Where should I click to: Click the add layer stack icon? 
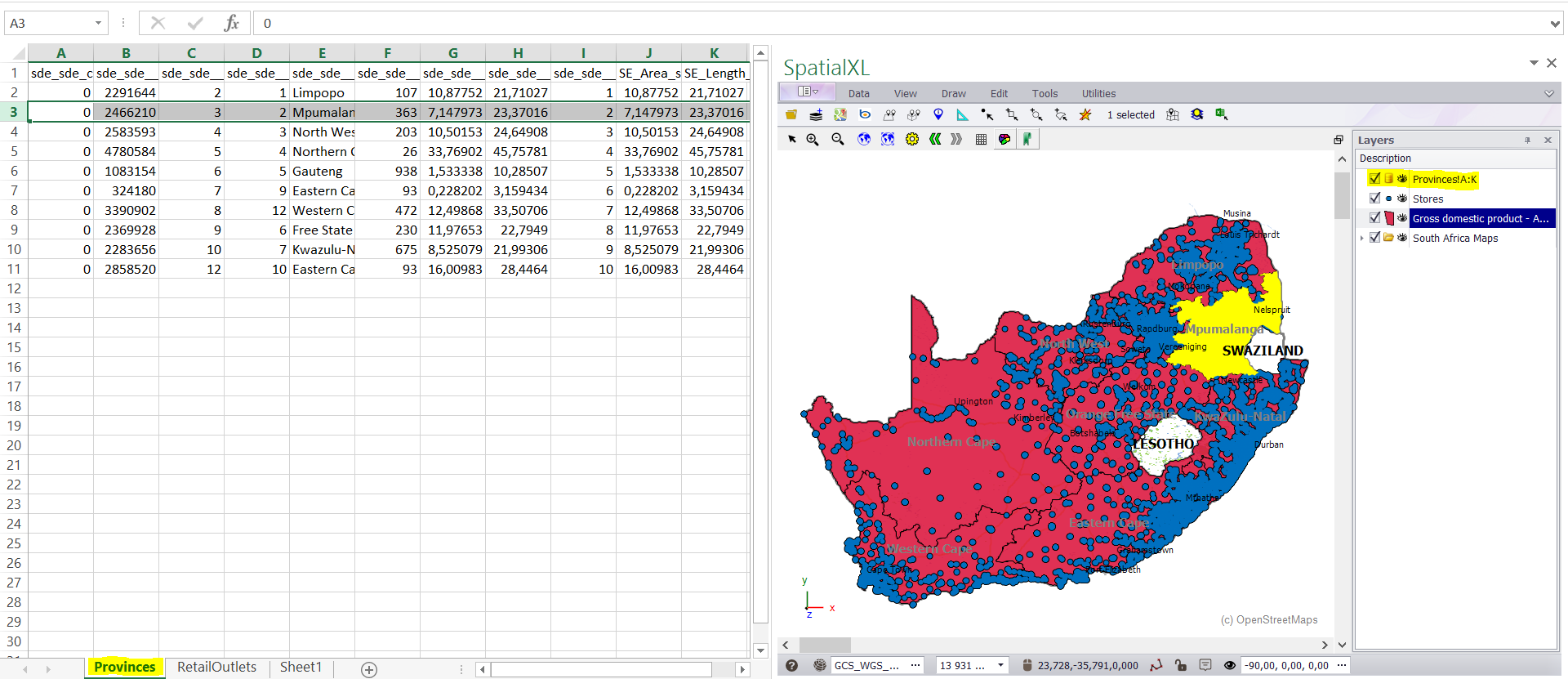pos(815,115)
